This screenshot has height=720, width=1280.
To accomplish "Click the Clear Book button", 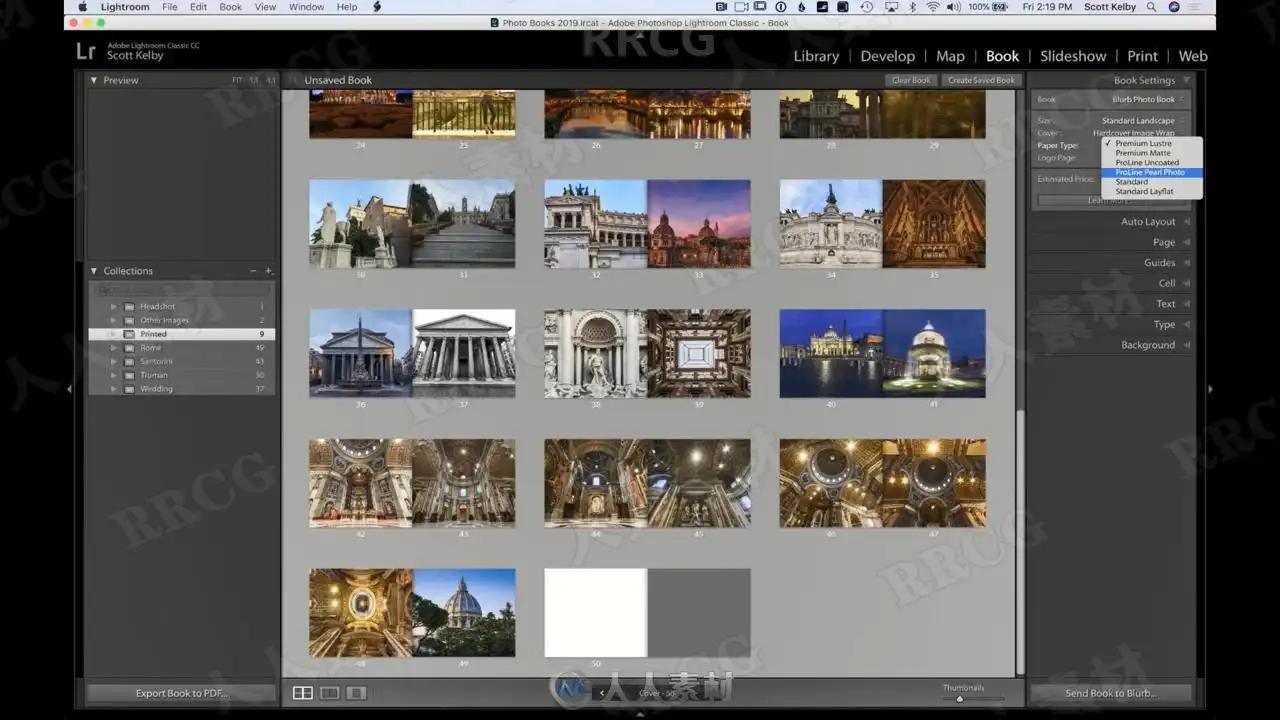I will pos(911,80).
